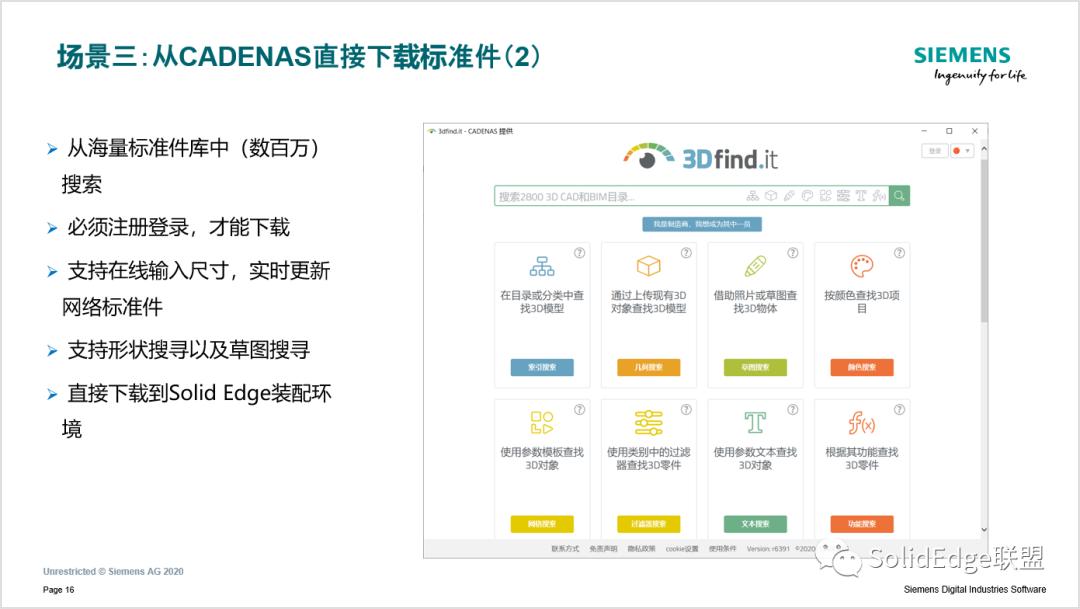Click the orange f(x) icon on function card
This screenshot has height=609, width=1080.
tap(862, 422)
